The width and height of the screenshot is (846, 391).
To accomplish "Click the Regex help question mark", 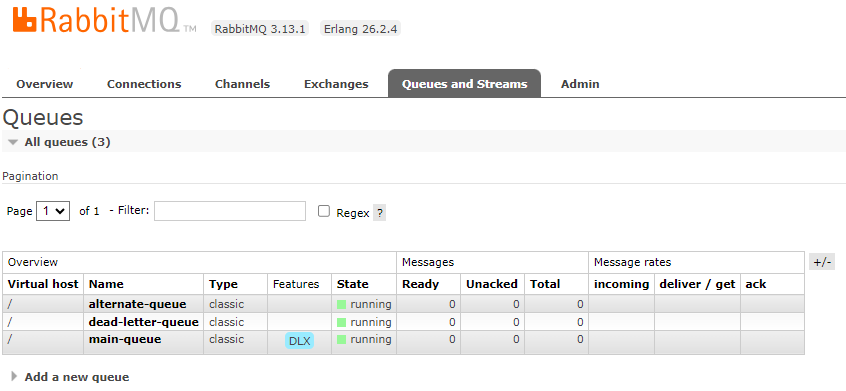I will (379, 212).
